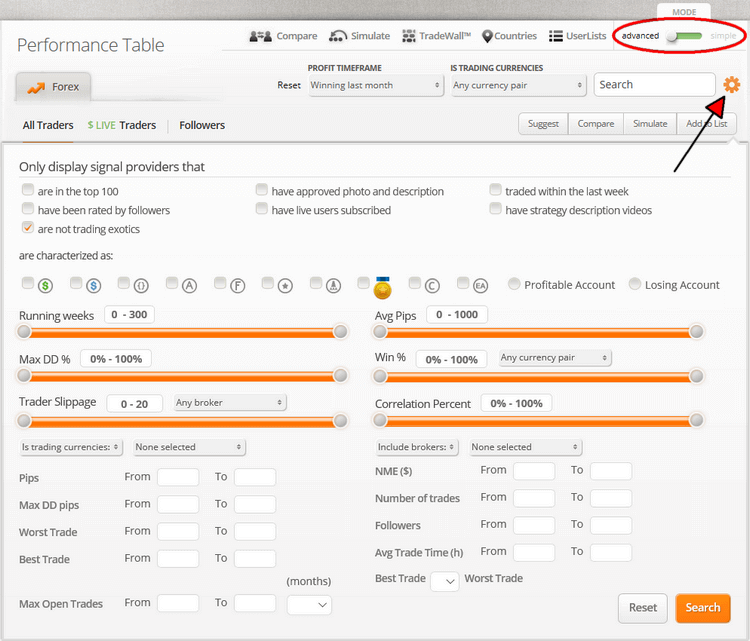
Task: Click the curly braces badge icon
Action: (141, 286)
